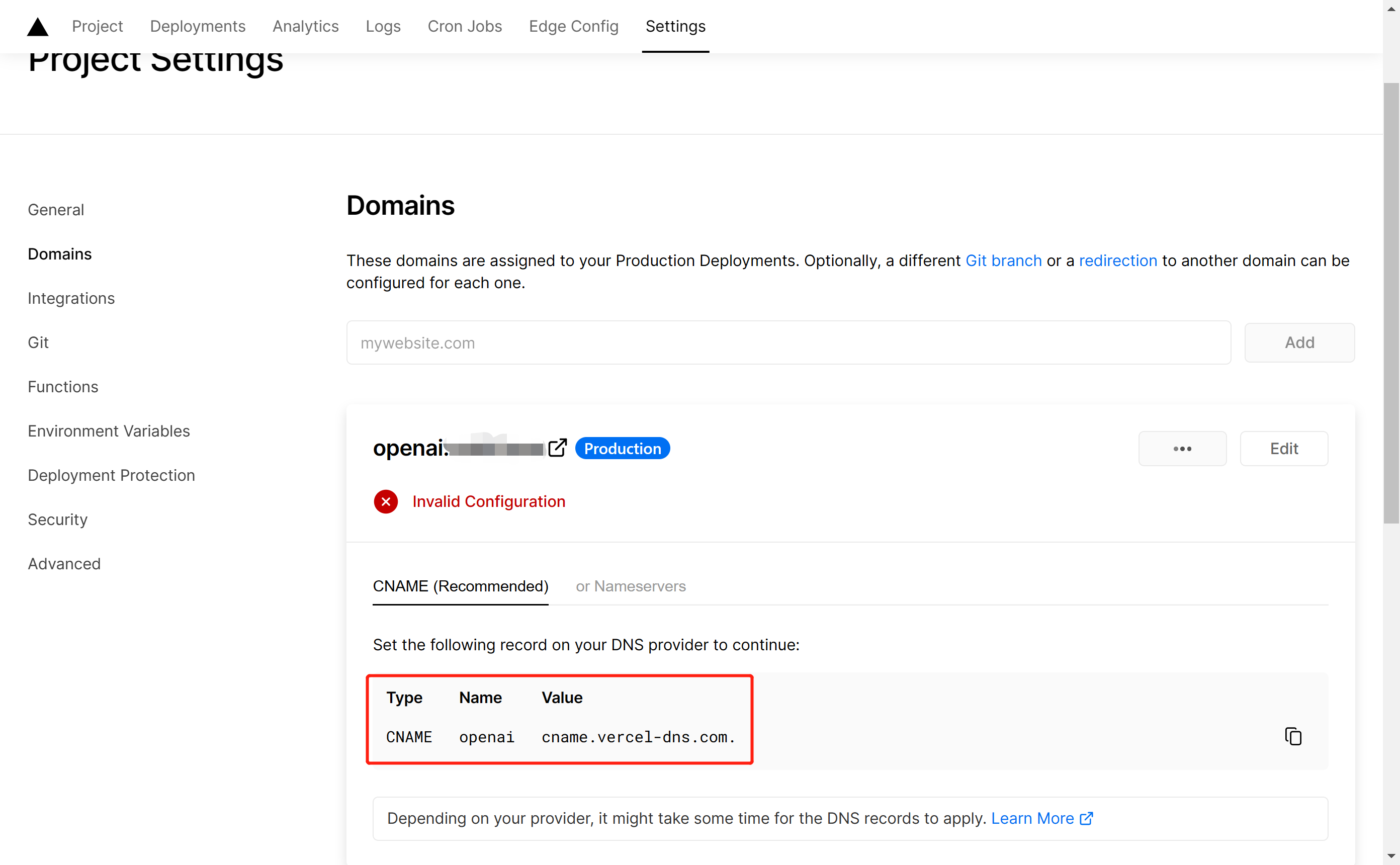Click the three-dot ellipsis menu icon
1400x865 pixels.
[x=1183, y=448]
